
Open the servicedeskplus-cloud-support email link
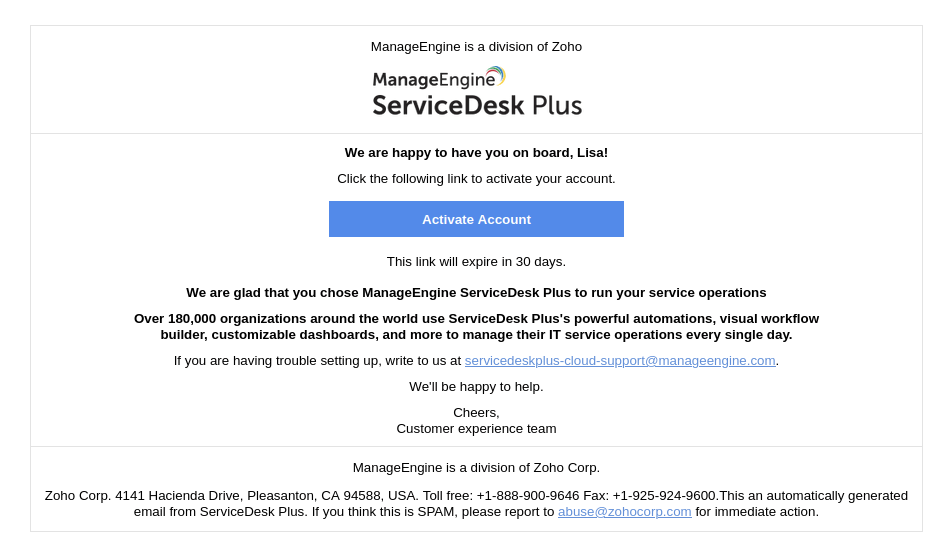620,360
